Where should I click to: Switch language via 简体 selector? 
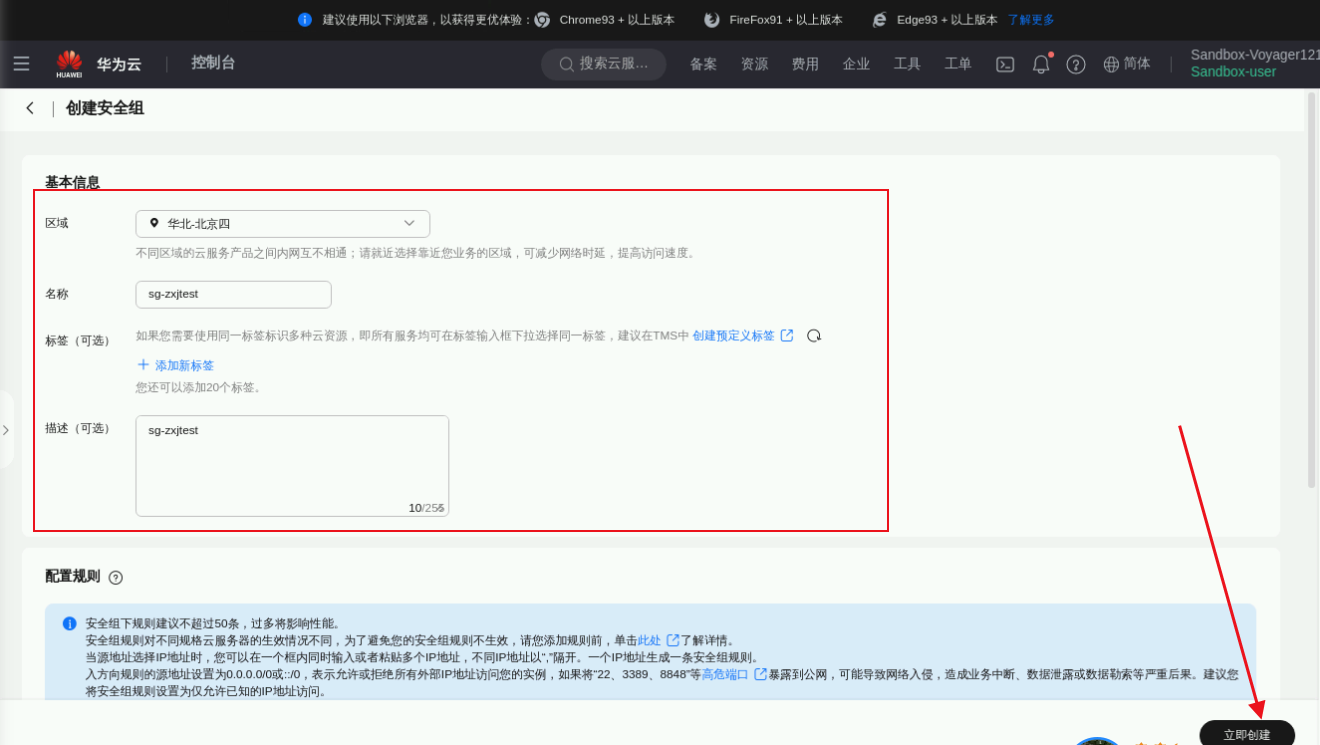[x=1137, y=64]
